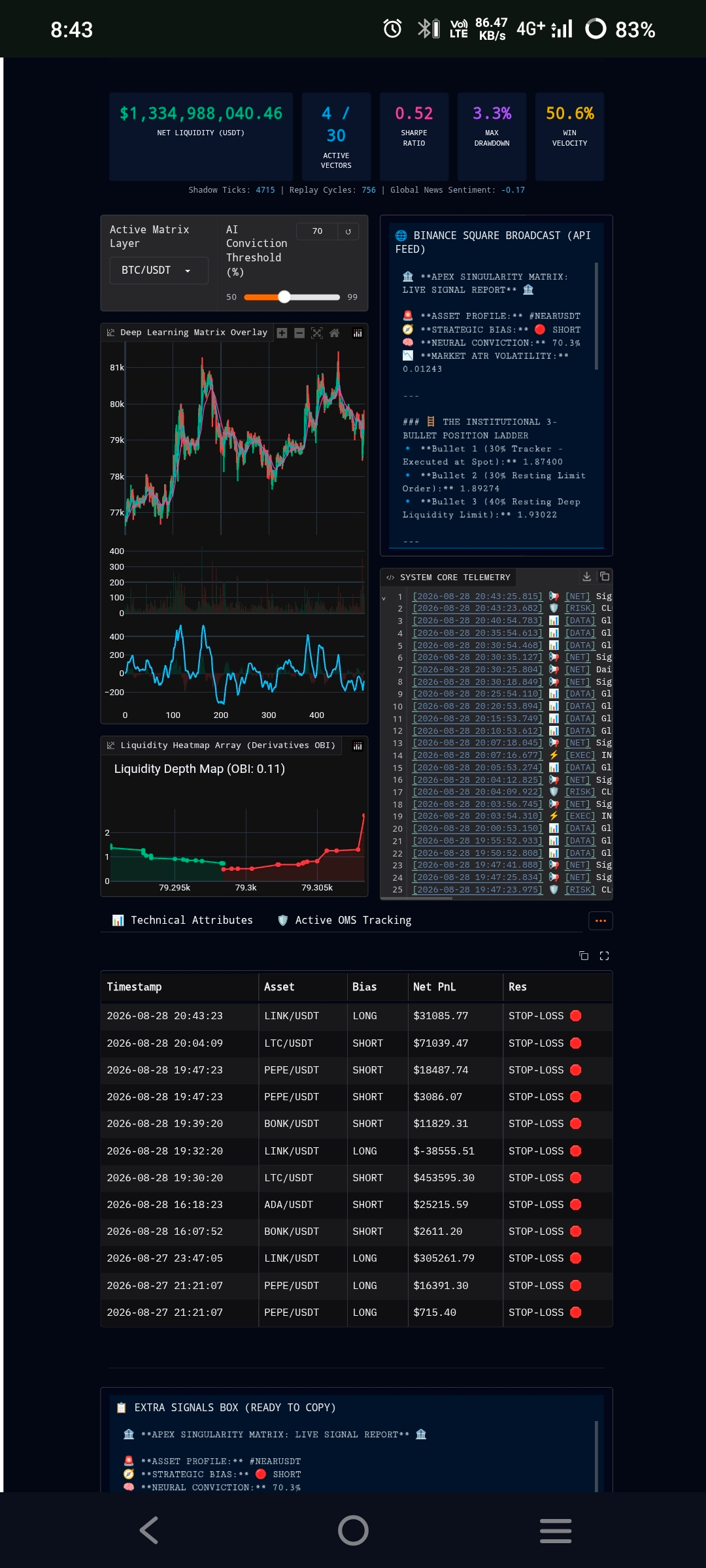Reset axes with the chart home icon
This screenshot has height=1568, width=706.
tap(335, 333)
